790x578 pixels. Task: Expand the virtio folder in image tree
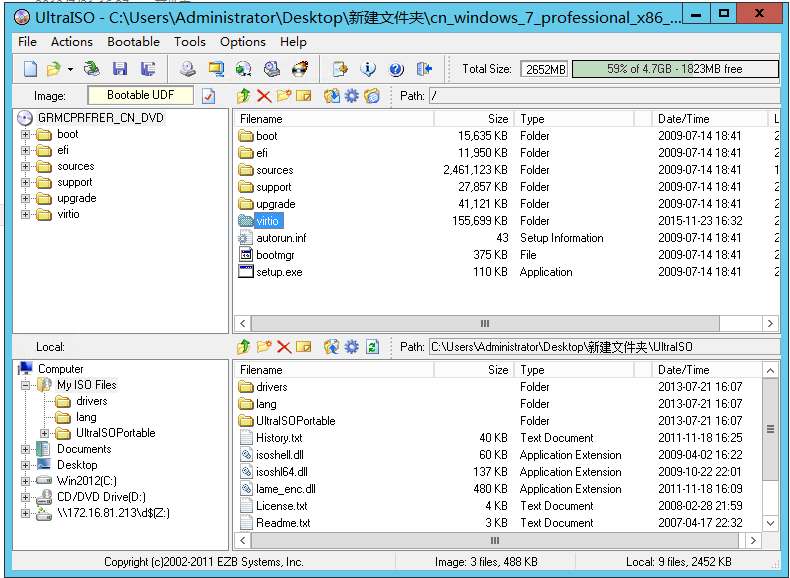pos(25,215)
